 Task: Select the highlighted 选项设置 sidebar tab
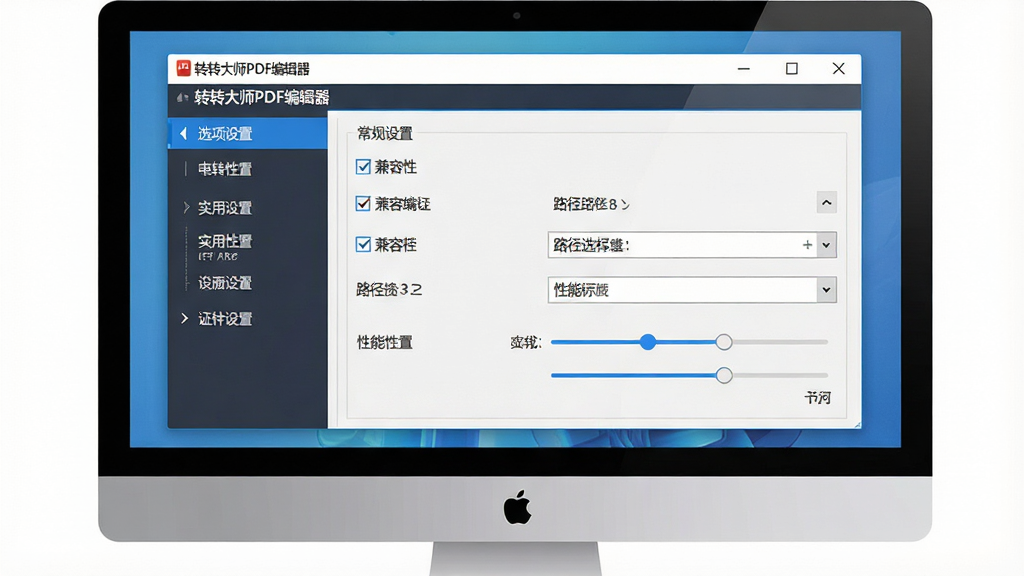click(248, 133)
